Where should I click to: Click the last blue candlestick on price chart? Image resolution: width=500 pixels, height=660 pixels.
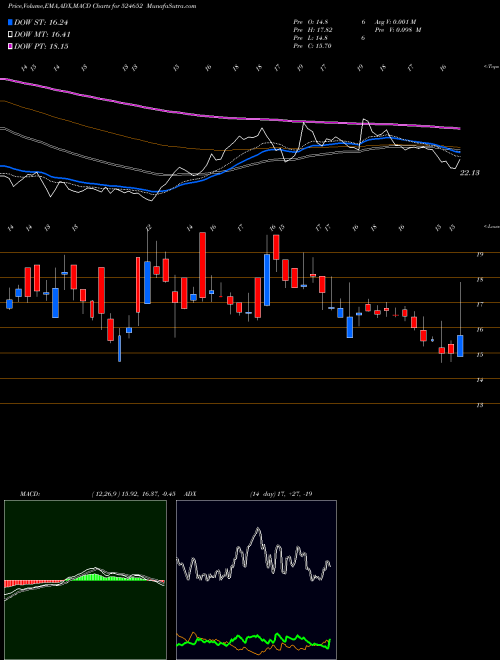click(x=460, y=346)
